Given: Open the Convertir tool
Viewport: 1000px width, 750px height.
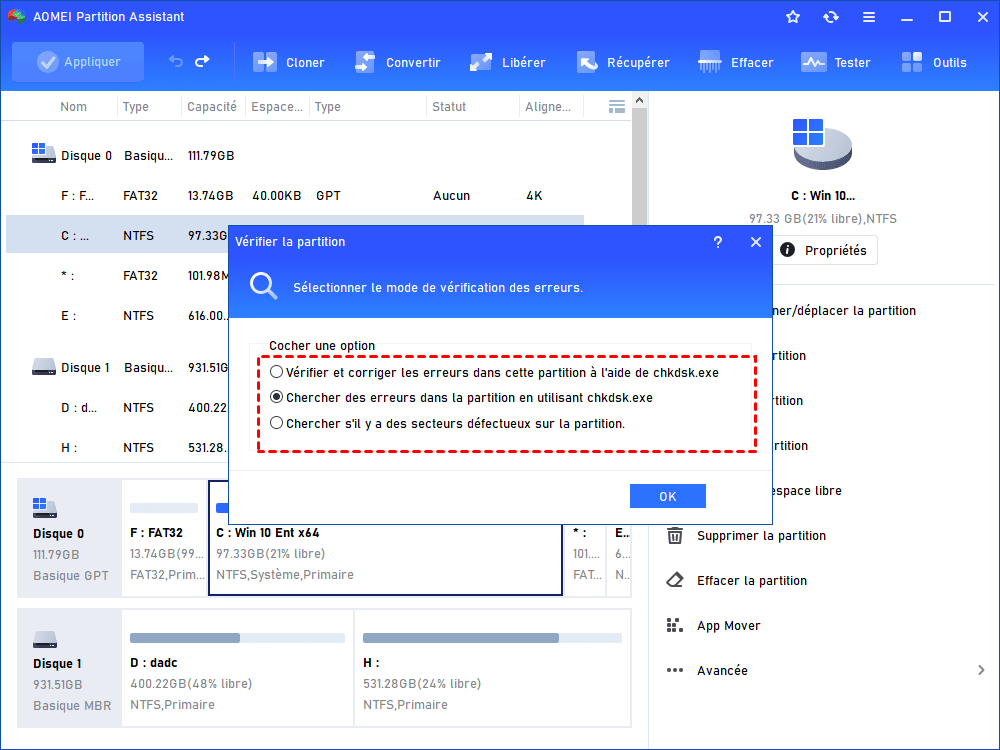Looking at the screenshot, I should click(x=365, y=62).
